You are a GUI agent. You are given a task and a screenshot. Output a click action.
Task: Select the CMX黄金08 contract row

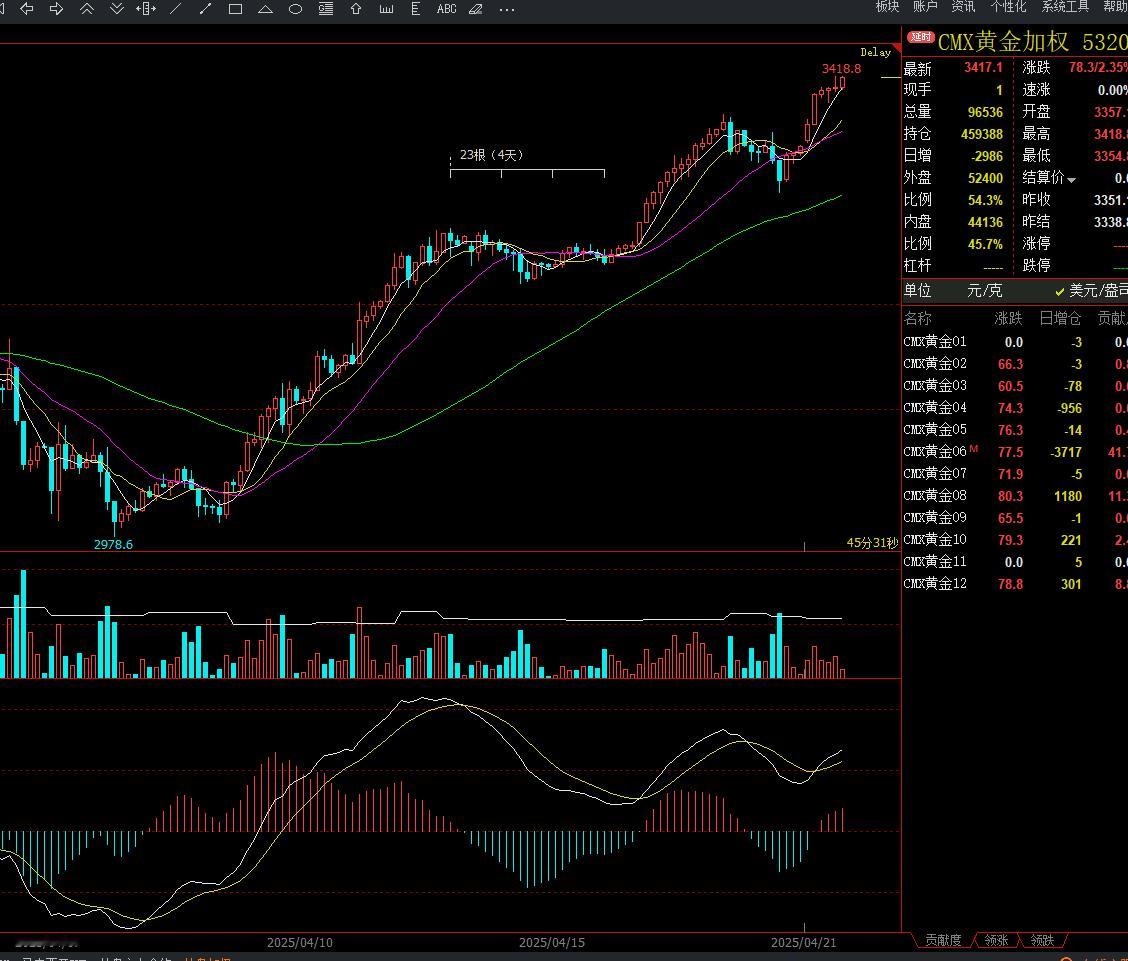pos(1015,496)
